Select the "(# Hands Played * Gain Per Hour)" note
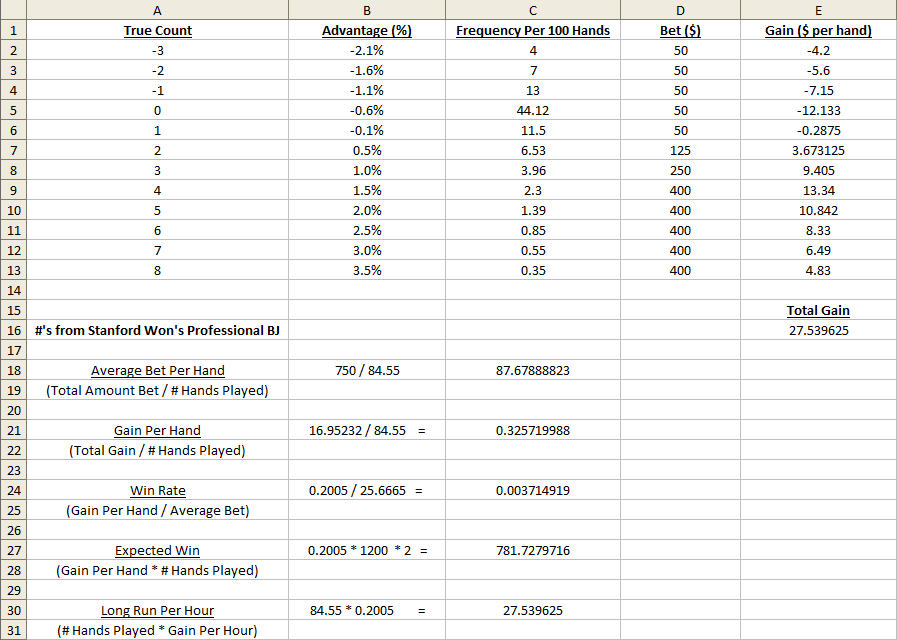The height and width of the screenshot is (640, 897). (157, 631)
